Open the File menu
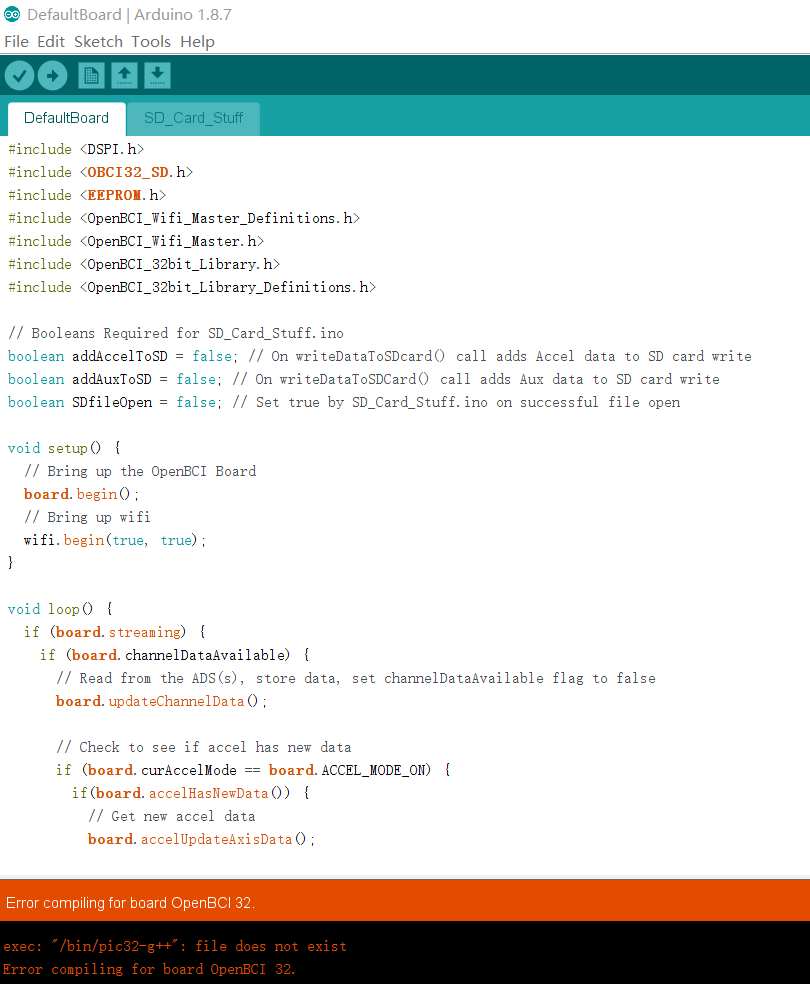 [x=16, y=41]
